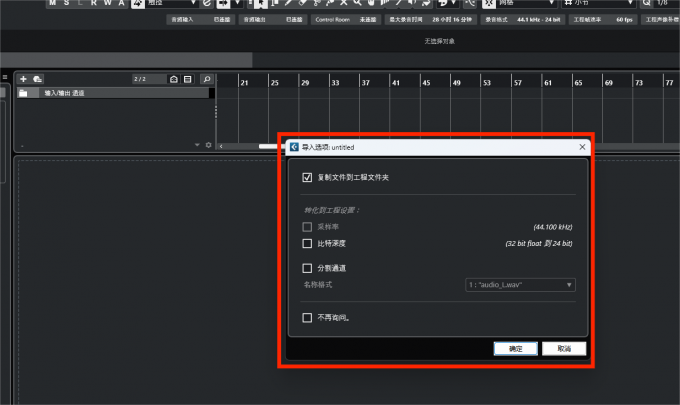
Task: Select the 输入/输出 通道 track row
Action: (x=115, y=93)
